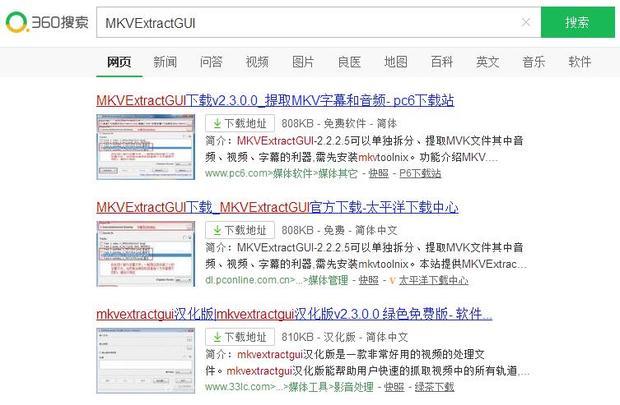620x405 pixels.
Task: Click the download arrow icon in pc6 result
Action: (x=217, y=124)
